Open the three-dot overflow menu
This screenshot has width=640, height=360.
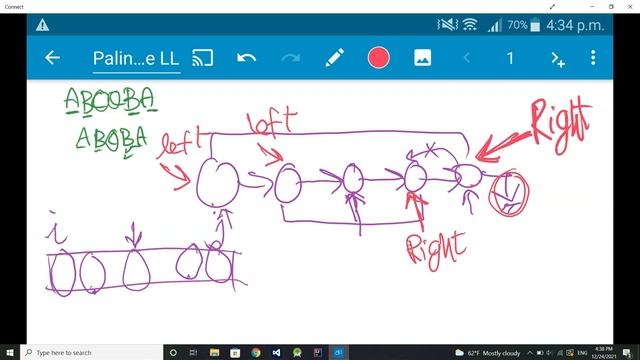593,58
